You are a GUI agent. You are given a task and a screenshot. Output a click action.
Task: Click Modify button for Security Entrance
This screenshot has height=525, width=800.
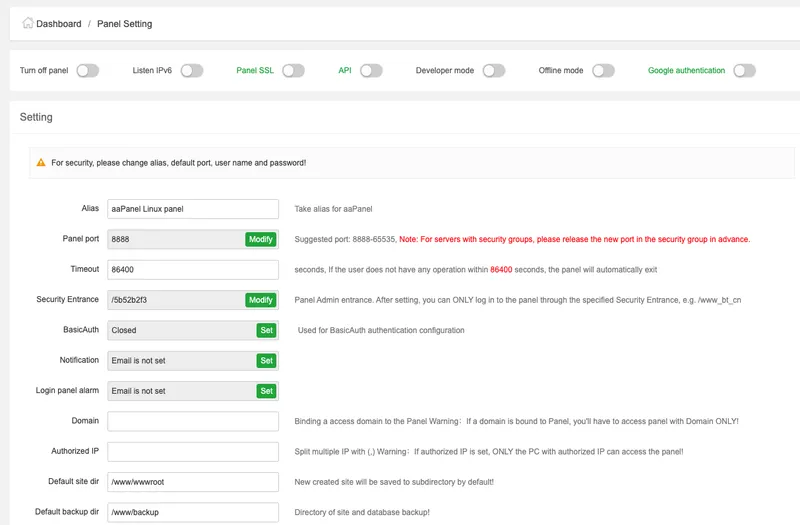pyautogui.click(x=261, y=300)
